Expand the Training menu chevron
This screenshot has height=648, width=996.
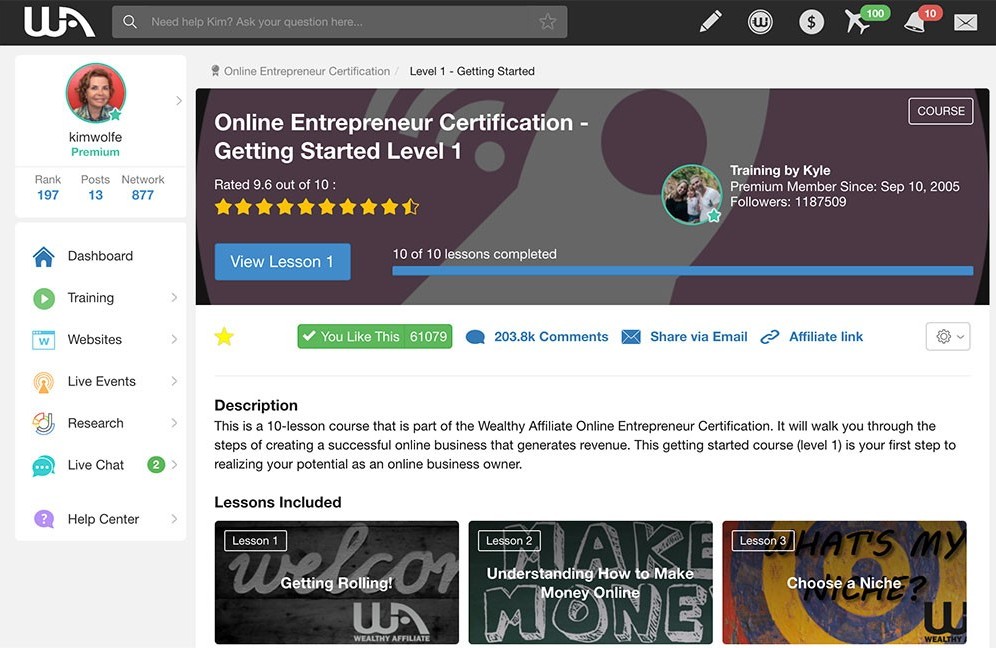click(x=174, y=297)
